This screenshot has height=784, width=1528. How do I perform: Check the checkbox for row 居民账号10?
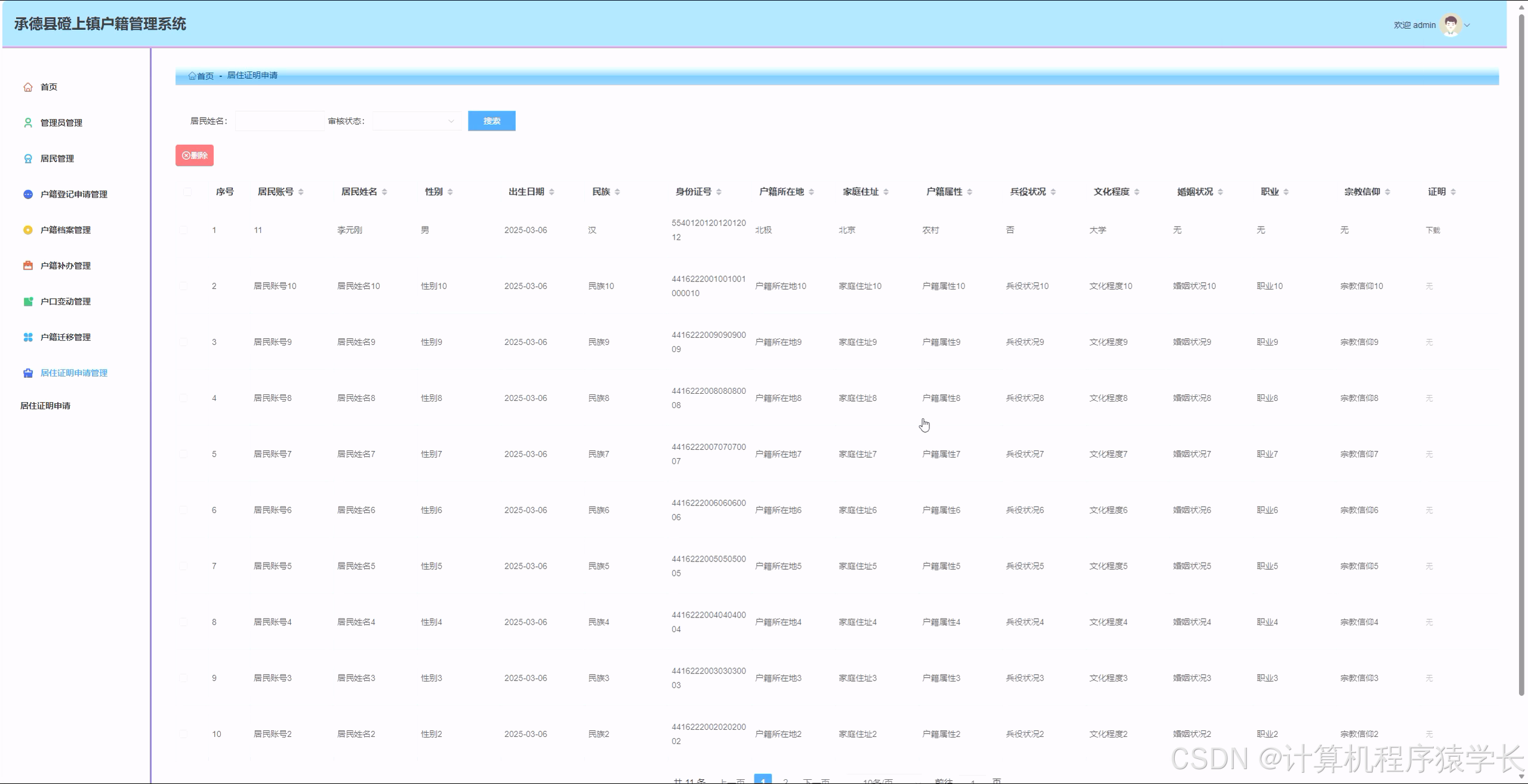(x=183, y=286)
